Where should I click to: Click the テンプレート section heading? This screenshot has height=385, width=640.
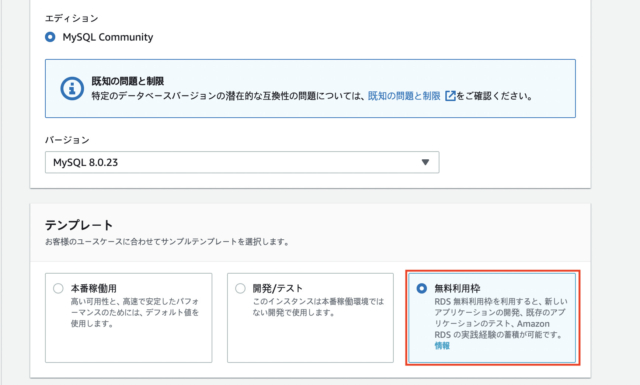coord(79,225)
